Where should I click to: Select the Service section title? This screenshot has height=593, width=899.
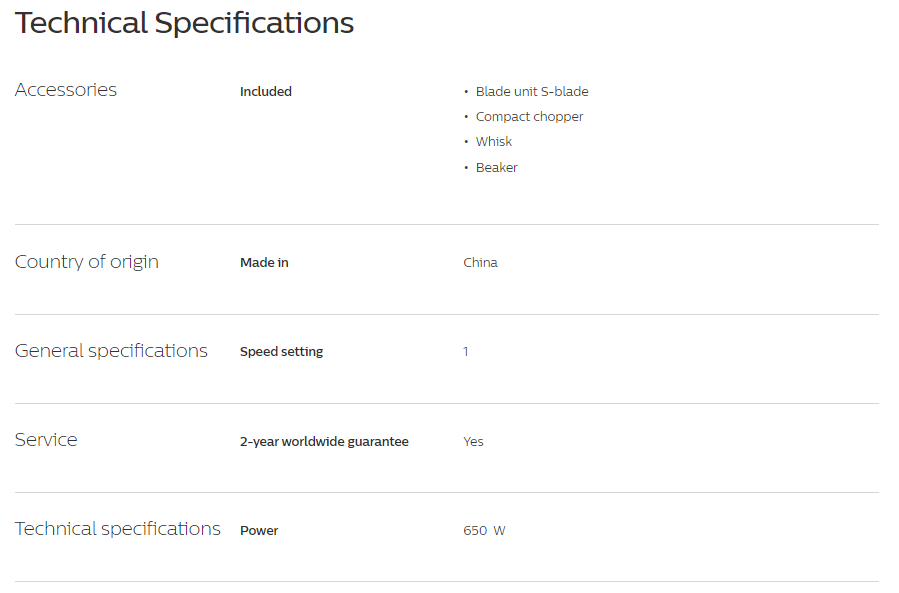tap(46, 440)
